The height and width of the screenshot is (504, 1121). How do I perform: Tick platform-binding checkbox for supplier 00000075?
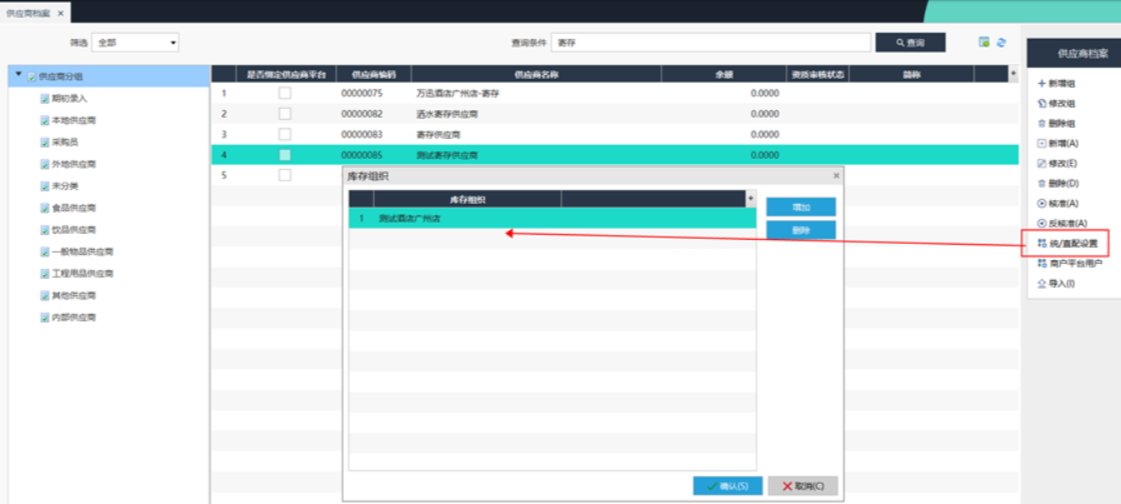point(285,93)
